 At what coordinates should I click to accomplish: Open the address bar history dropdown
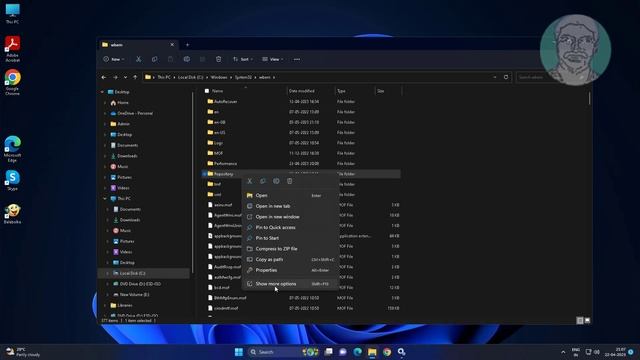(x=495, y=77)
